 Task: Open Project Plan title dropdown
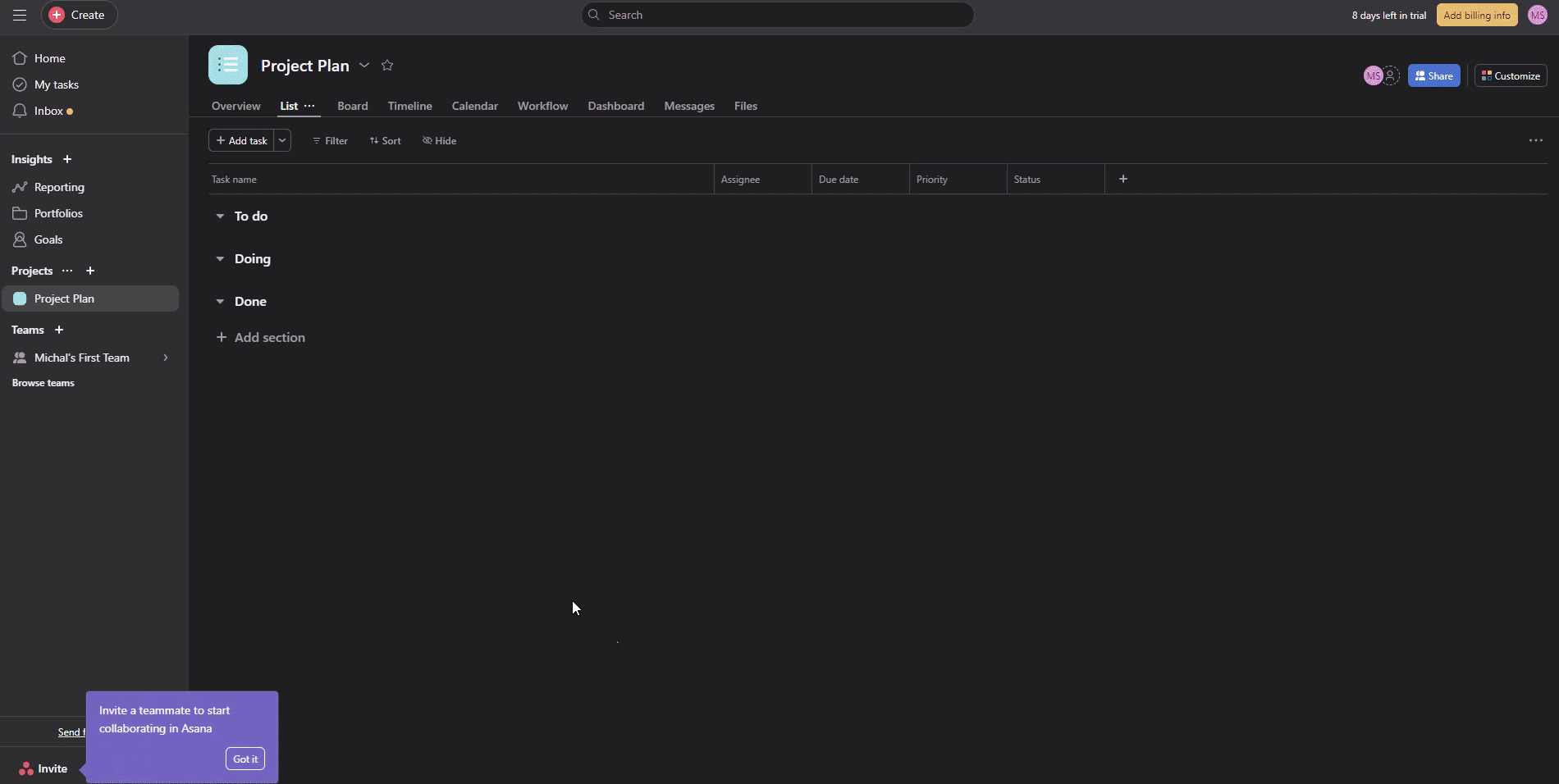pyautogui.click(x=364, y=66)
